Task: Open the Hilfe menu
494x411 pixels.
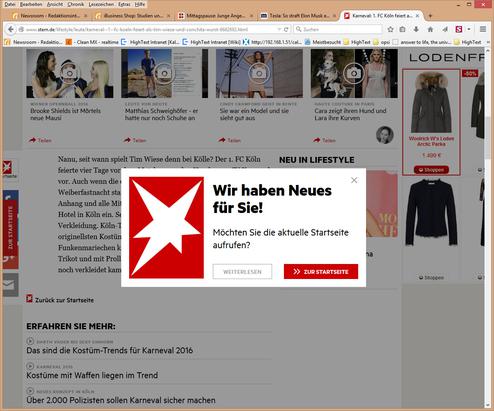Action: tap(140, 4)
